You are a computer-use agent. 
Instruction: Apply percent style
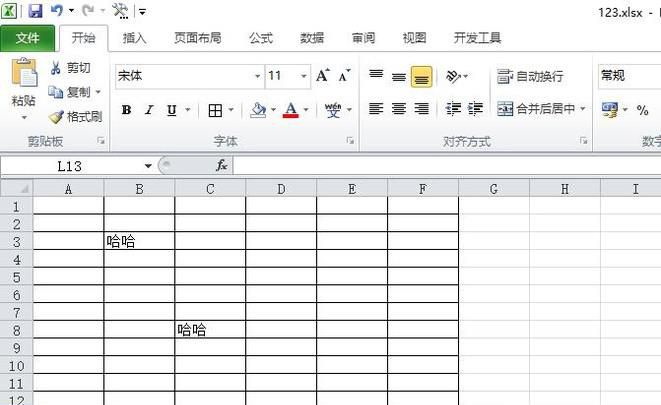[x=642, y=110]
